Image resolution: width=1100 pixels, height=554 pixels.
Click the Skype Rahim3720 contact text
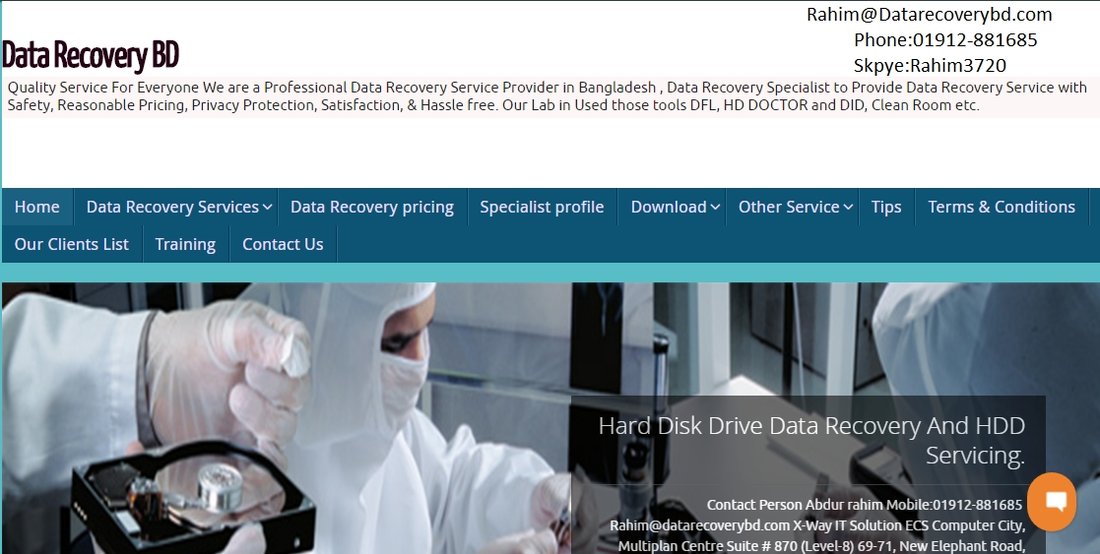[x=929, y=66]
